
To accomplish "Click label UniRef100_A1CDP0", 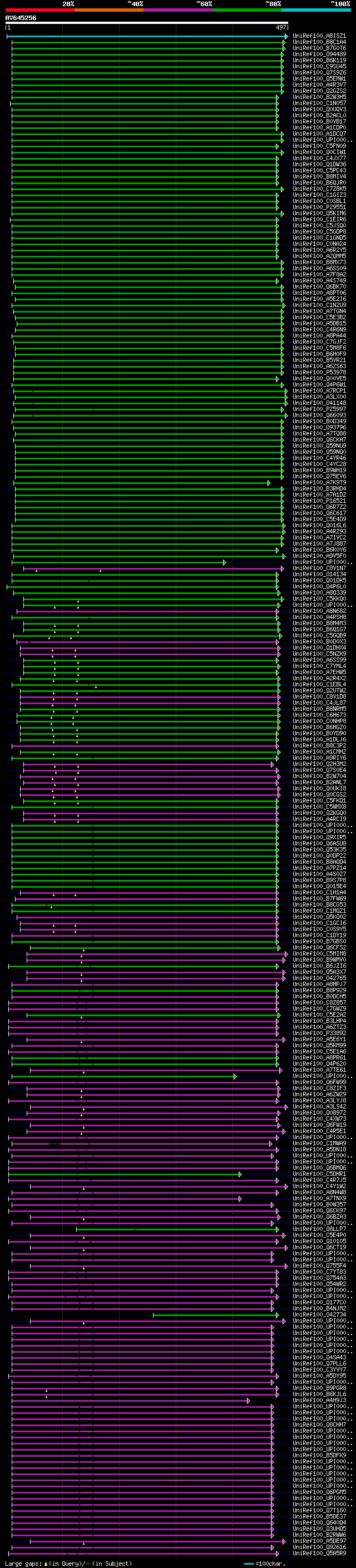I will 319,128.
